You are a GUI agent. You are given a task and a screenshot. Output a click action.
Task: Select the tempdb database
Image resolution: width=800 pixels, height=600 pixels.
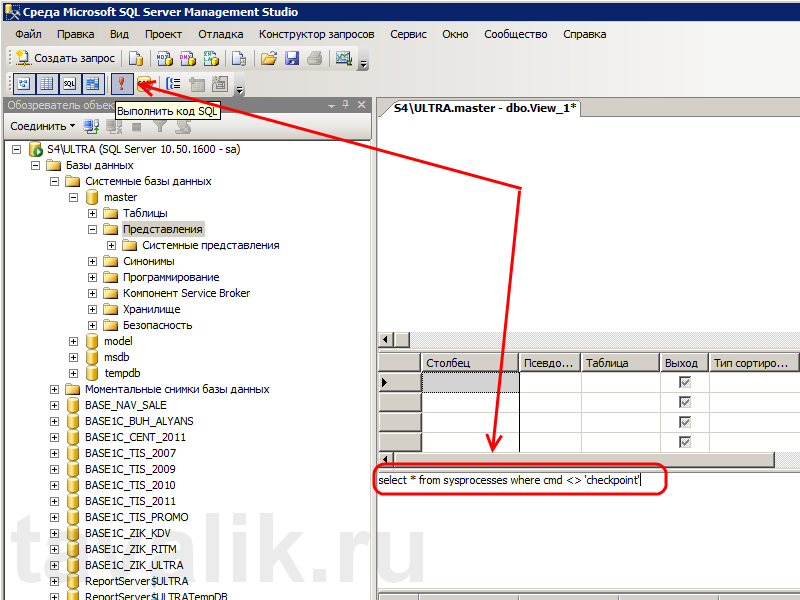[x=122, y=373]
